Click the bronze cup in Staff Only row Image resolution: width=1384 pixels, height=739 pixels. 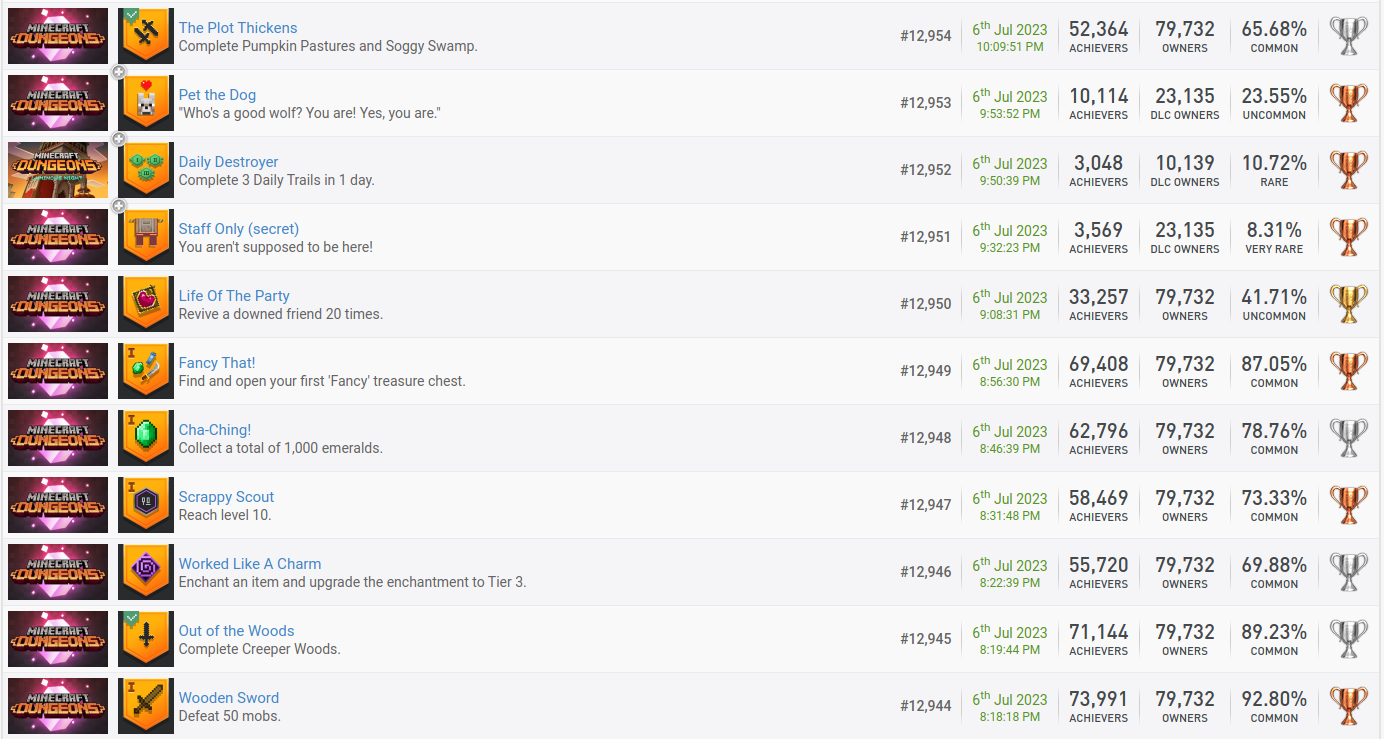(1348, 237)
